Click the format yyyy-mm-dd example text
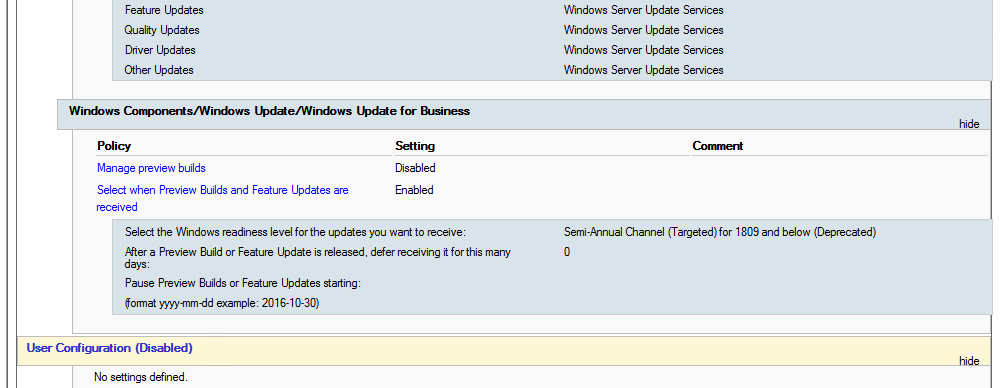 222,303
